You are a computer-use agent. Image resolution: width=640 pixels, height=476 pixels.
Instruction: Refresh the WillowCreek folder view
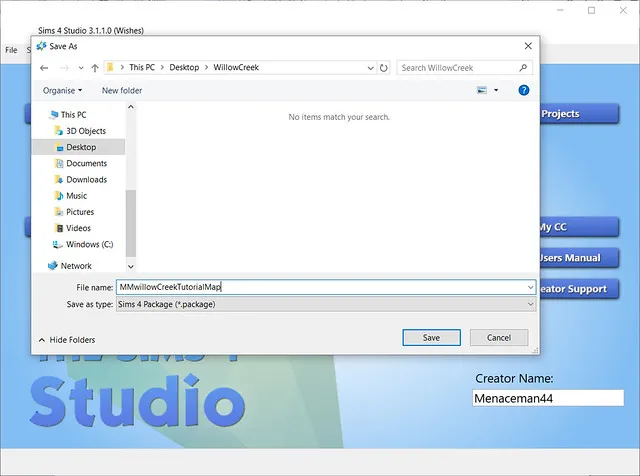coord(383,68)
